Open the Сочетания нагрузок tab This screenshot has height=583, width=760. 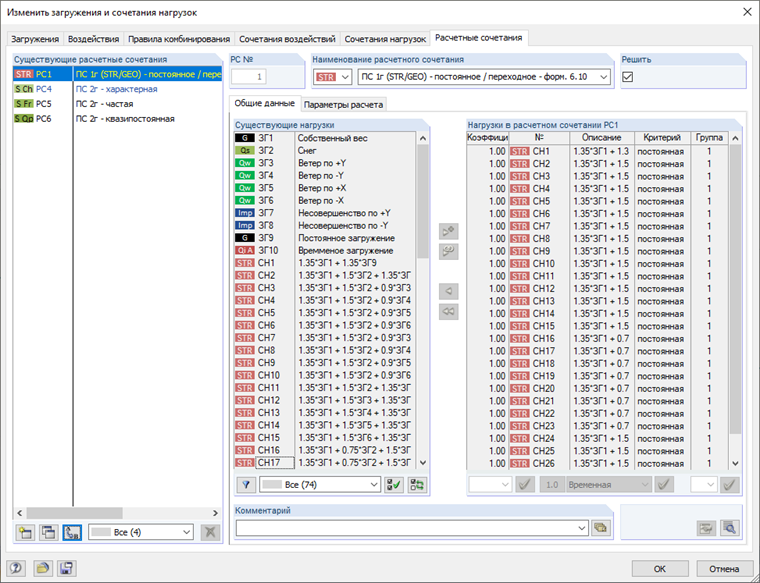(385, 39)
